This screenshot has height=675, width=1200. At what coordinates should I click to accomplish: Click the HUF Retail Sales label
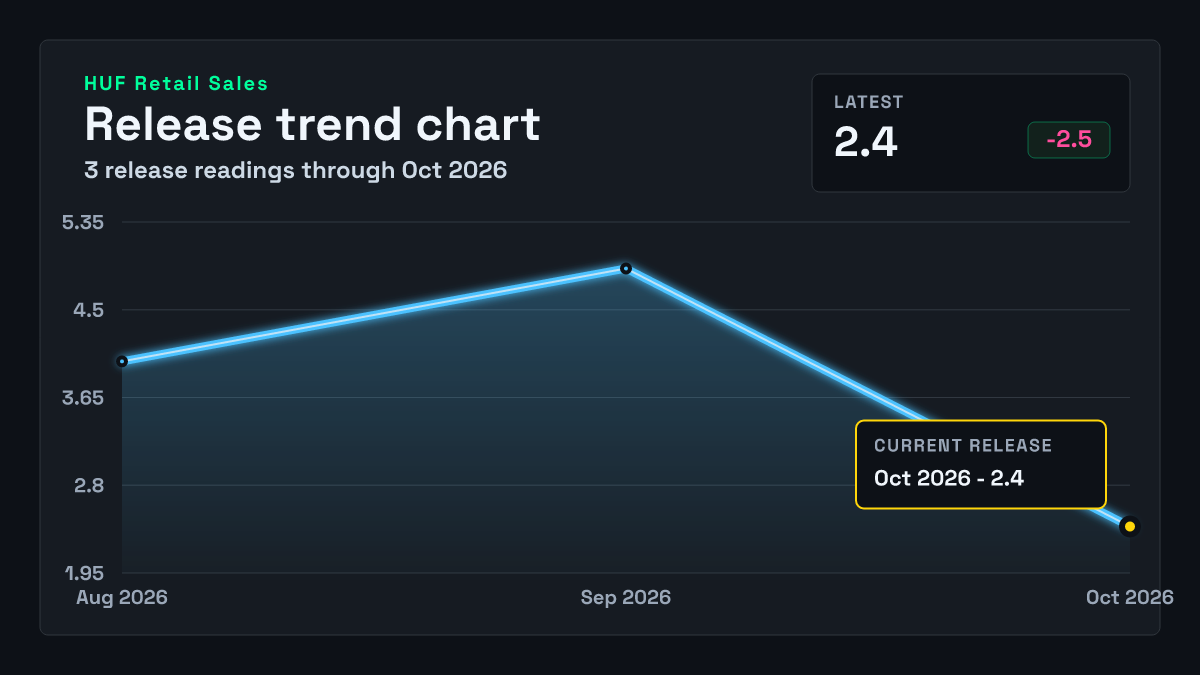click(176, 84)
